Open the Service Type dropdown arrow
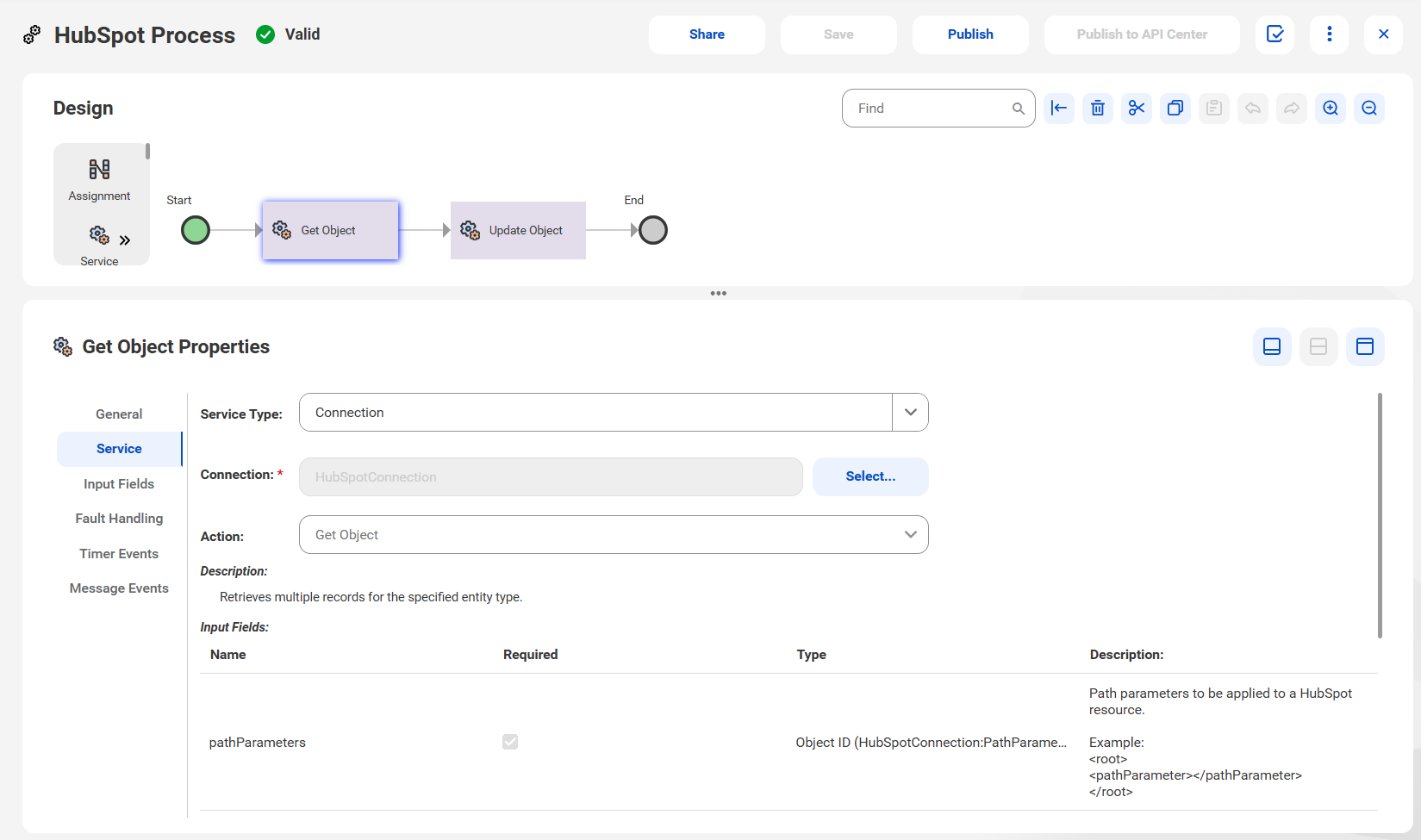 click(910, 413)
